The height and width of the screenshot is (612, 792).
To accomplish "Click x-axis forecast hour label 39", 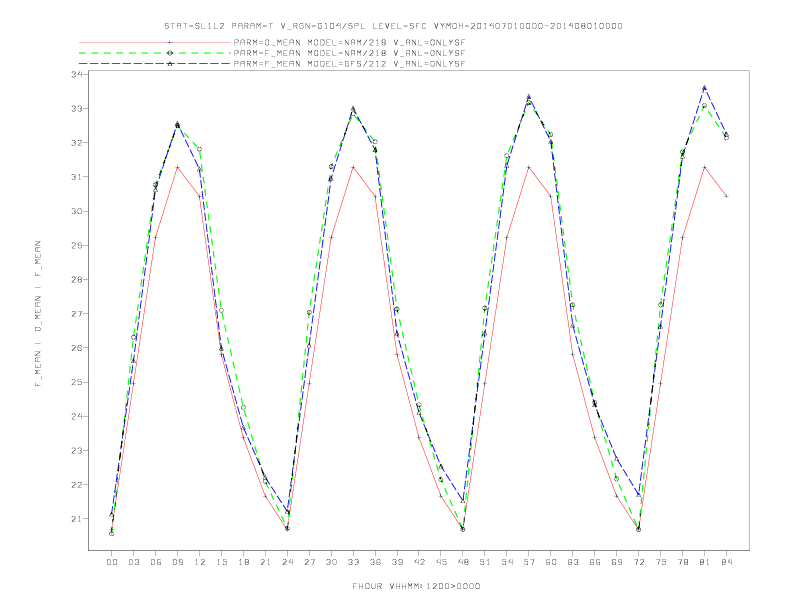I will coord(397,562).
